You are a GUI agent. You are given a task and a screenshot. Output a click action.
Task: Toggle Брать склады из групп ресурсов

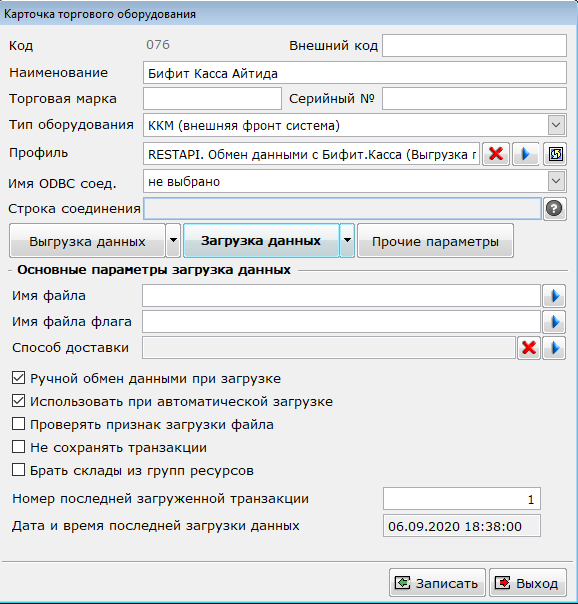tap(18, 470)
